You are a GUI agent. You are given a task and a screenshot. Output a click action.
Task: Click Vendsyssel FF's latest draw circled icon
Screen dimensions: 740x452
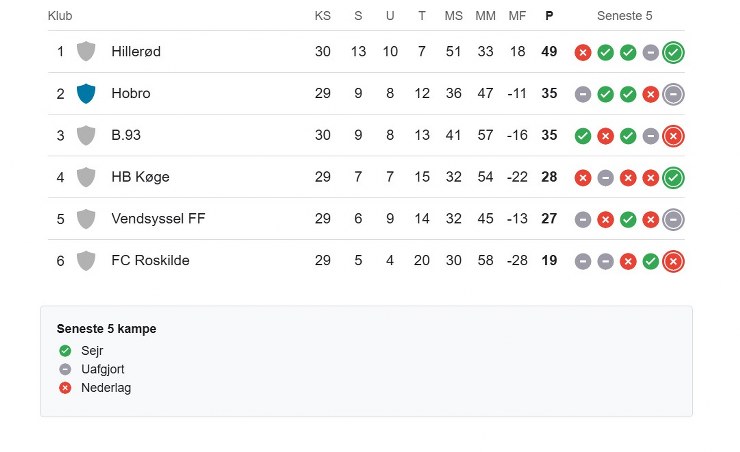tap(673, 219)
